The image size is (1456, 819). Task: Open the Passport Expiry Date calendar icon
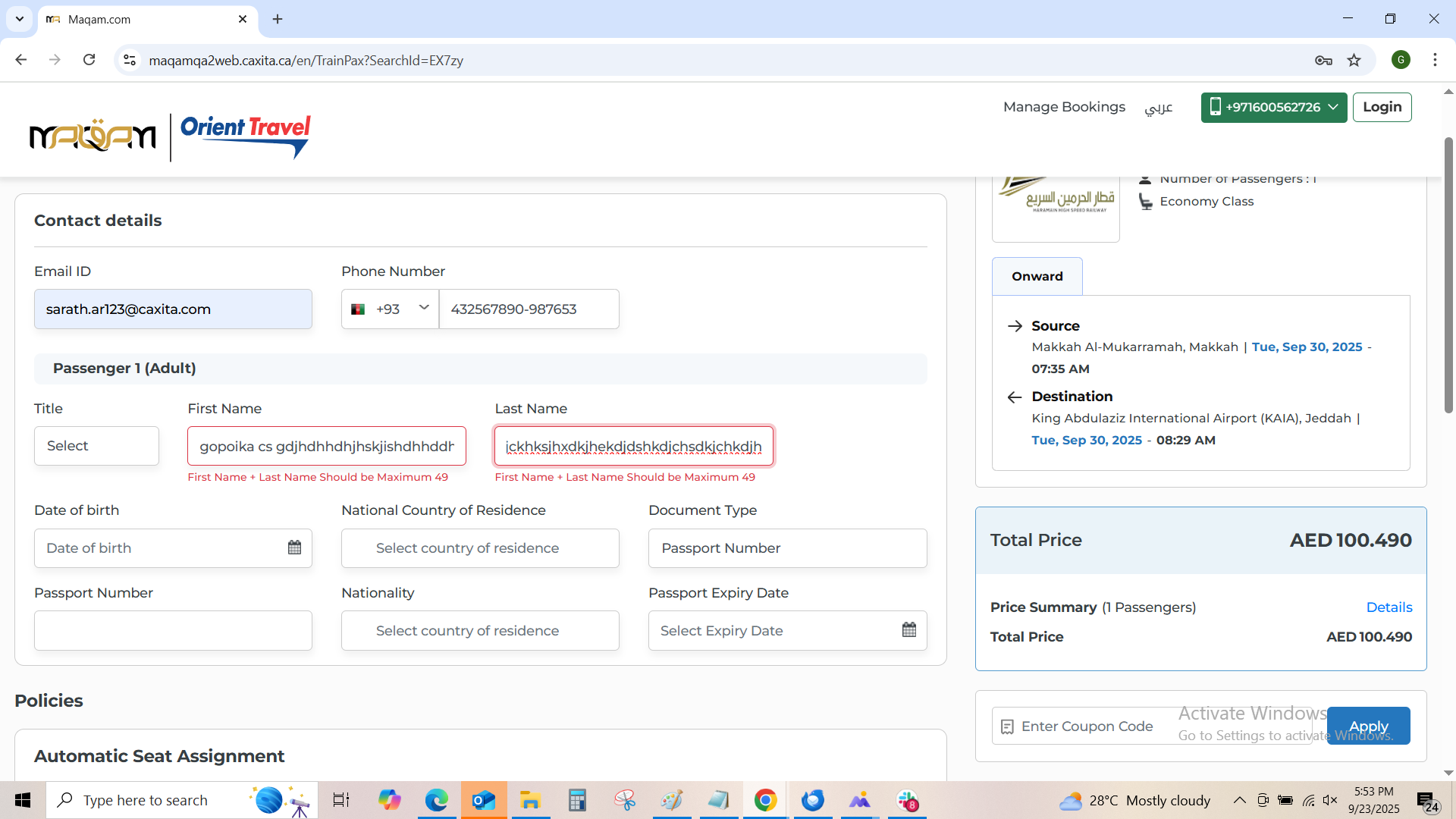(x=909, y=629)
